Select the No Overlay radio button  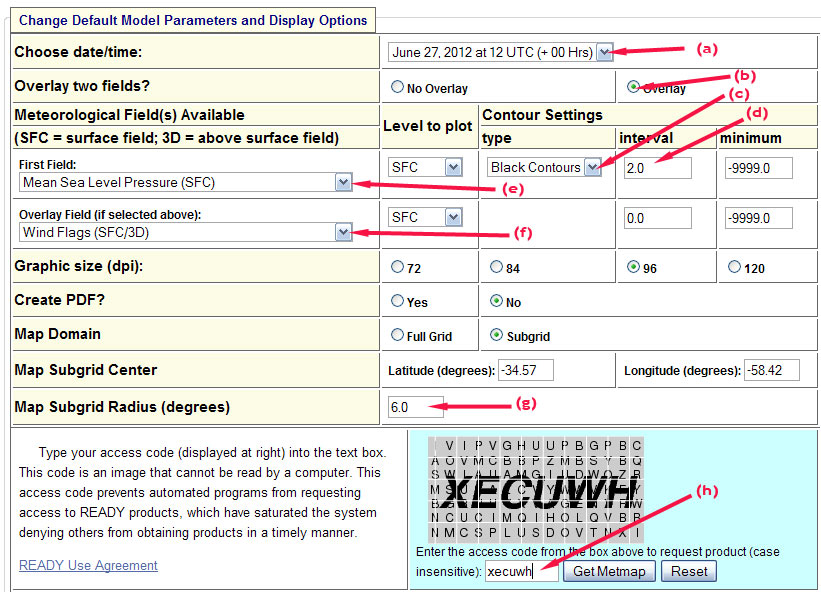point(397,86)
